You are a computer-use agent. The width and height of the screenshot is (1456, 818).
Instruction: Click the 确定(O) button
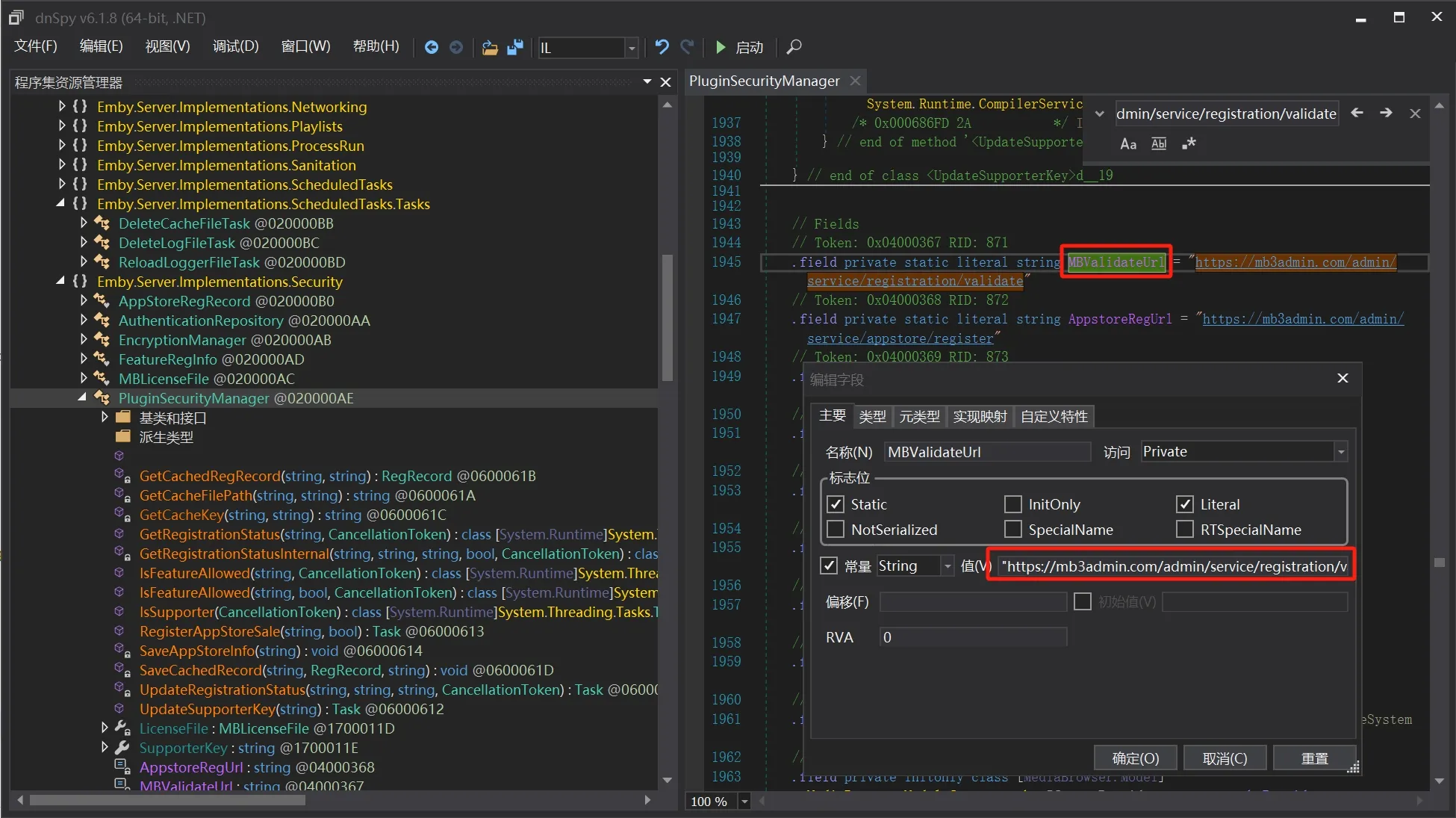click(x=1135, y=758)
